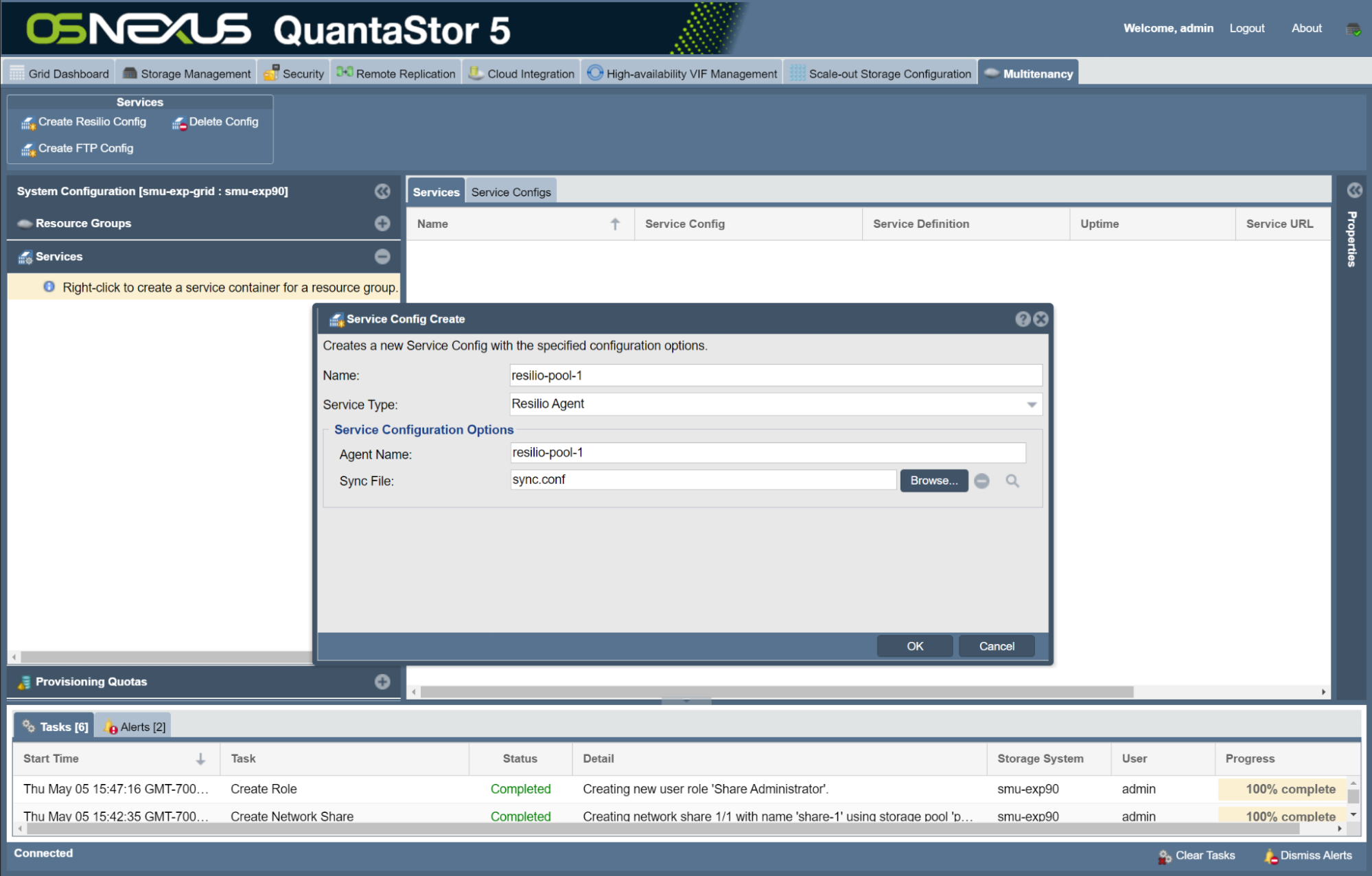Click the Dismiss Alerts icon

(1270, 856)
